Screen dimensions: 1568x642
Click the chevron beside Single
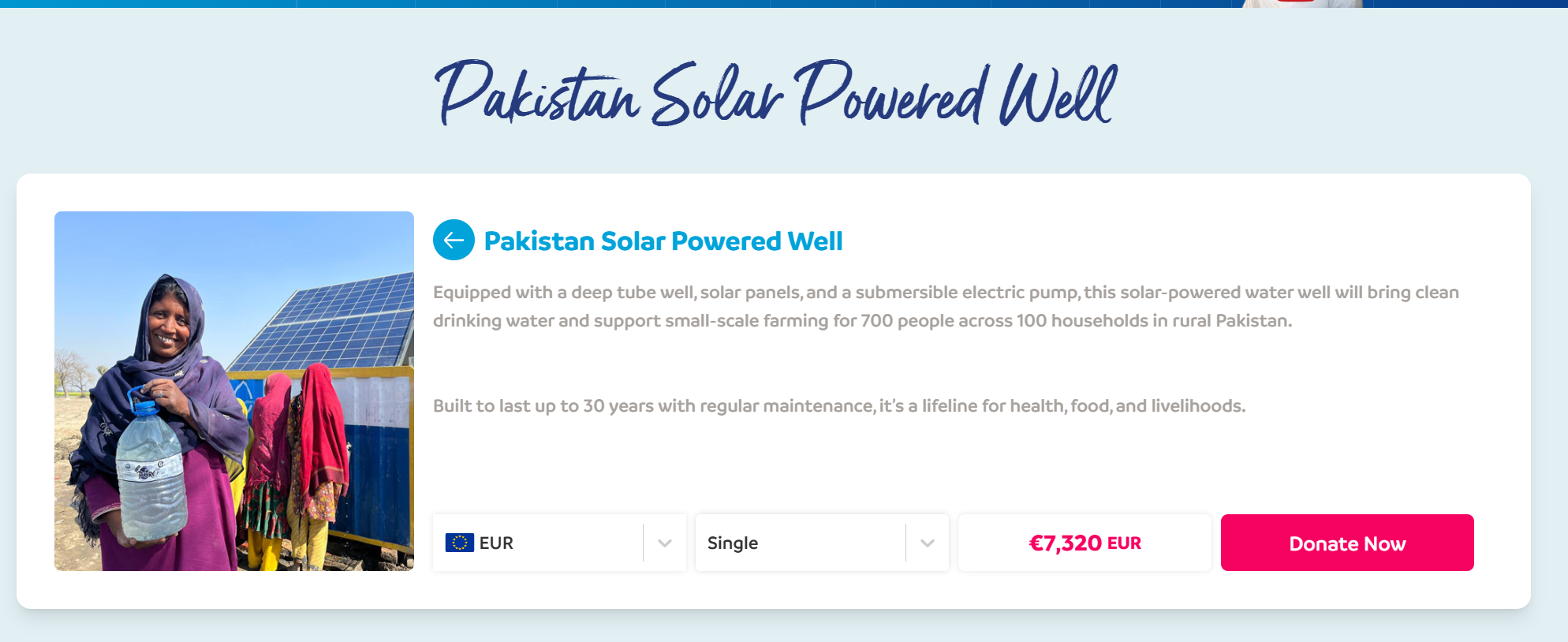tap(928, 543)
